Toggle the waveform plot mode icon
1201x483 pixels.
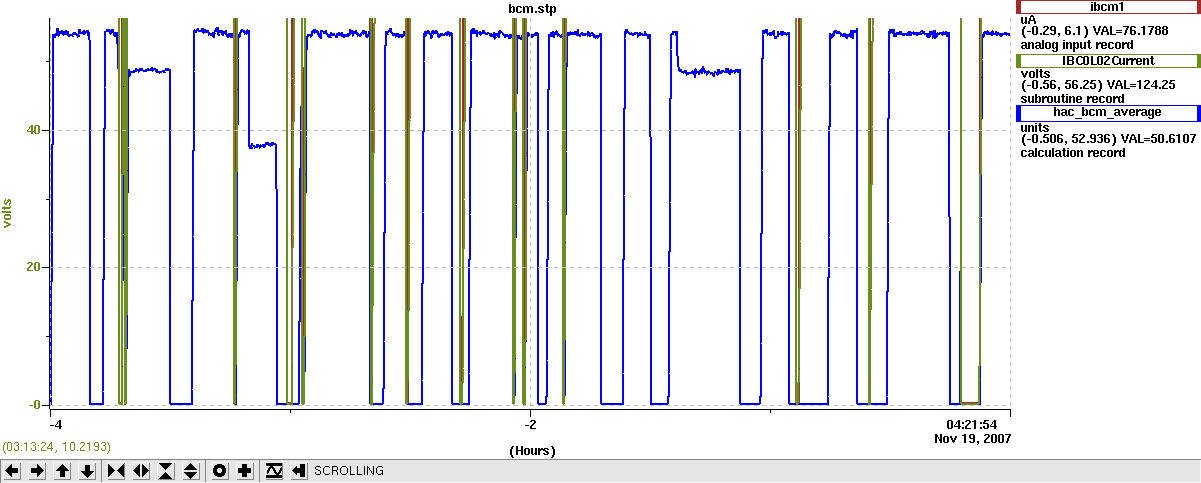click(x=274, y=470)
